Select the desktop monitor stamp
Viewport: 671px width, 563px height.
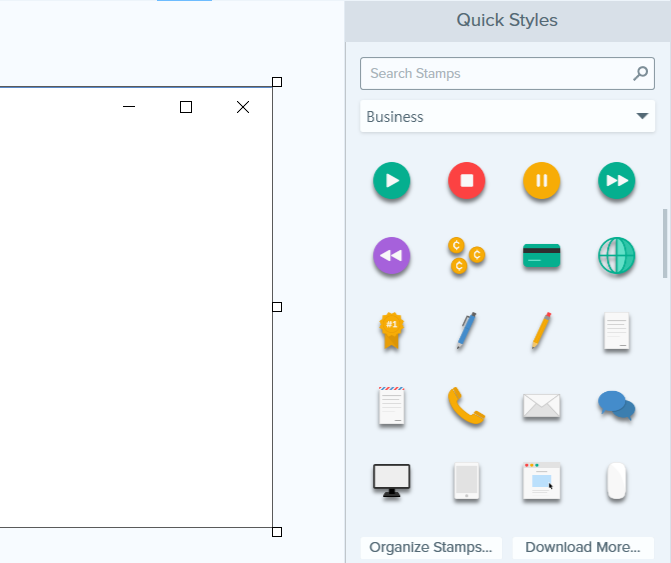pyautogui.click(x=392, y=481)
